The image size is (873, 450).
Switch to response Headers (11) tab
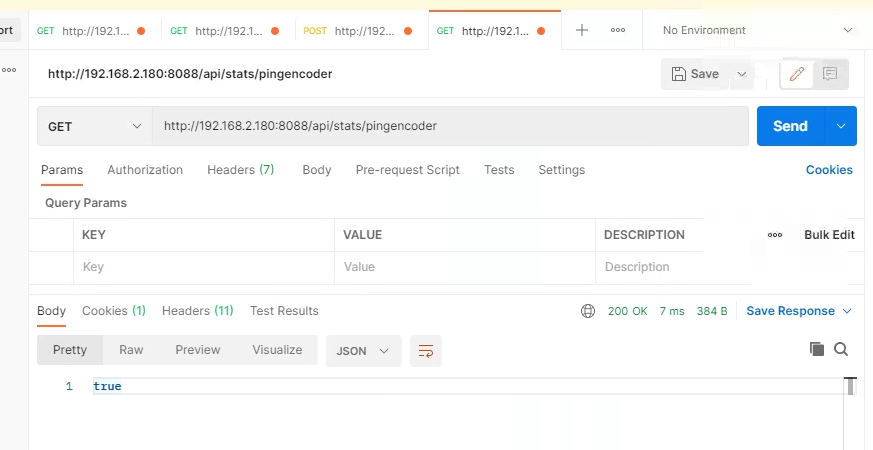(197, 311)
